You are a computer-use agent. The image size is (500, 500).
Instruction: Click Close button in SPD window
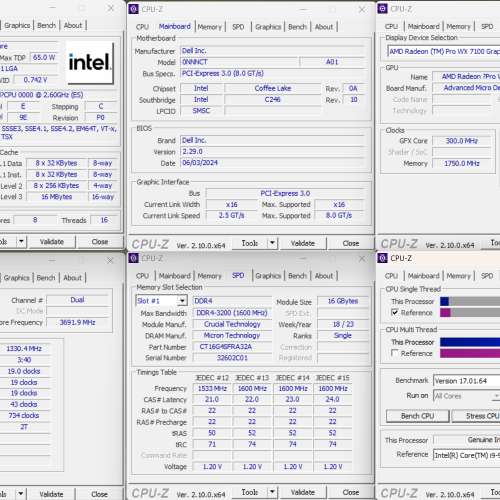351,492
